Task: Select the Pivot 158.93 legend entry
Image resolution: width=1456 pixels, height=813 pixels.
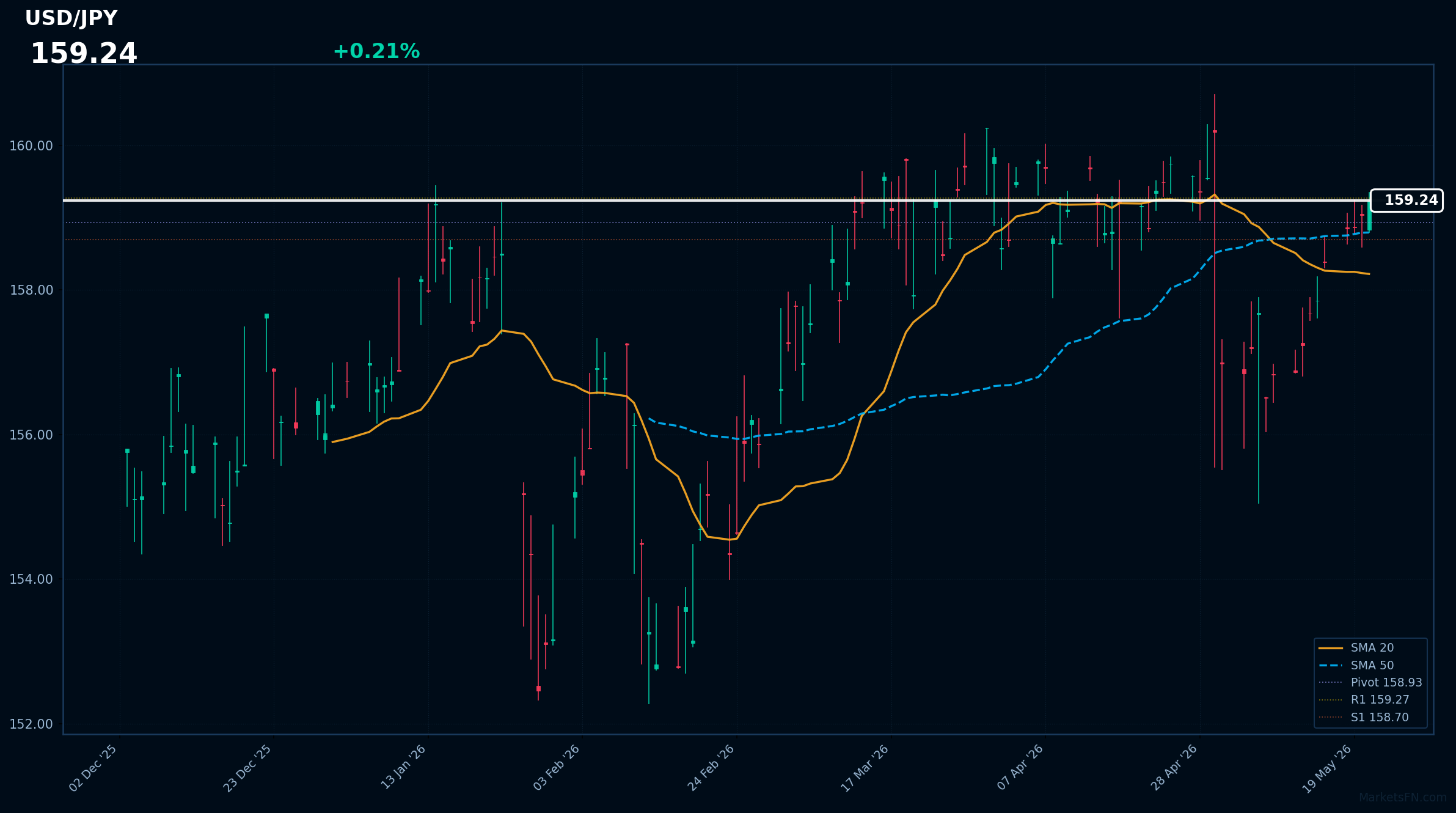Action: (1370, 683)
